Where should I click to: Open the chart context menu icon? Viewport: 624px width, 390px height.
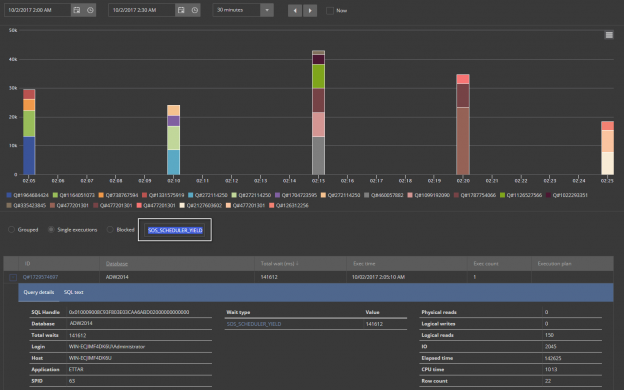click(609, 35)
